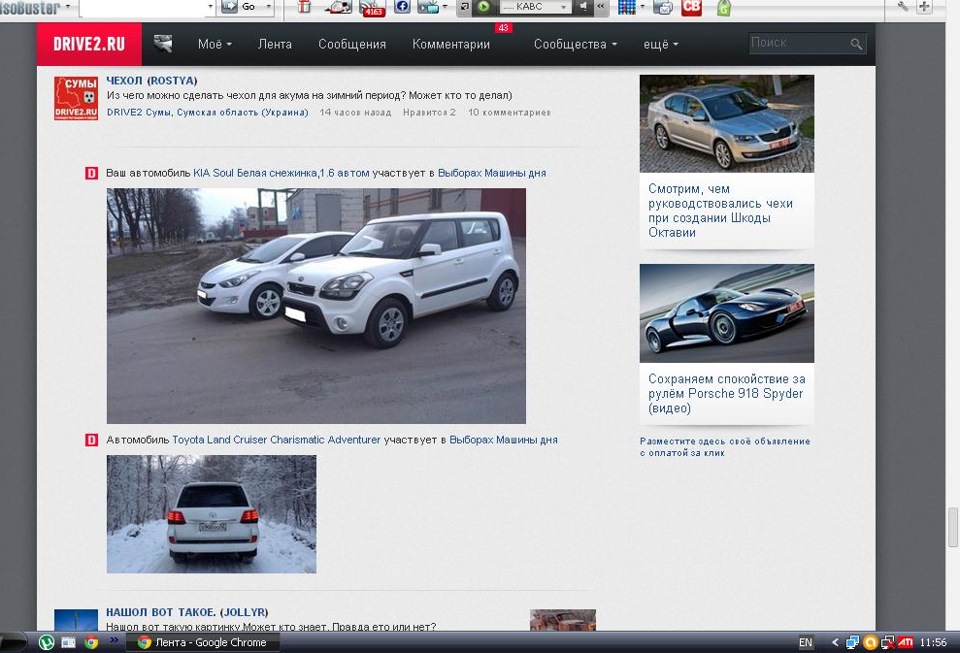Screen dimensions: 960x653
Task: Expand the toolbar search box dropdown
Action: 211,7
